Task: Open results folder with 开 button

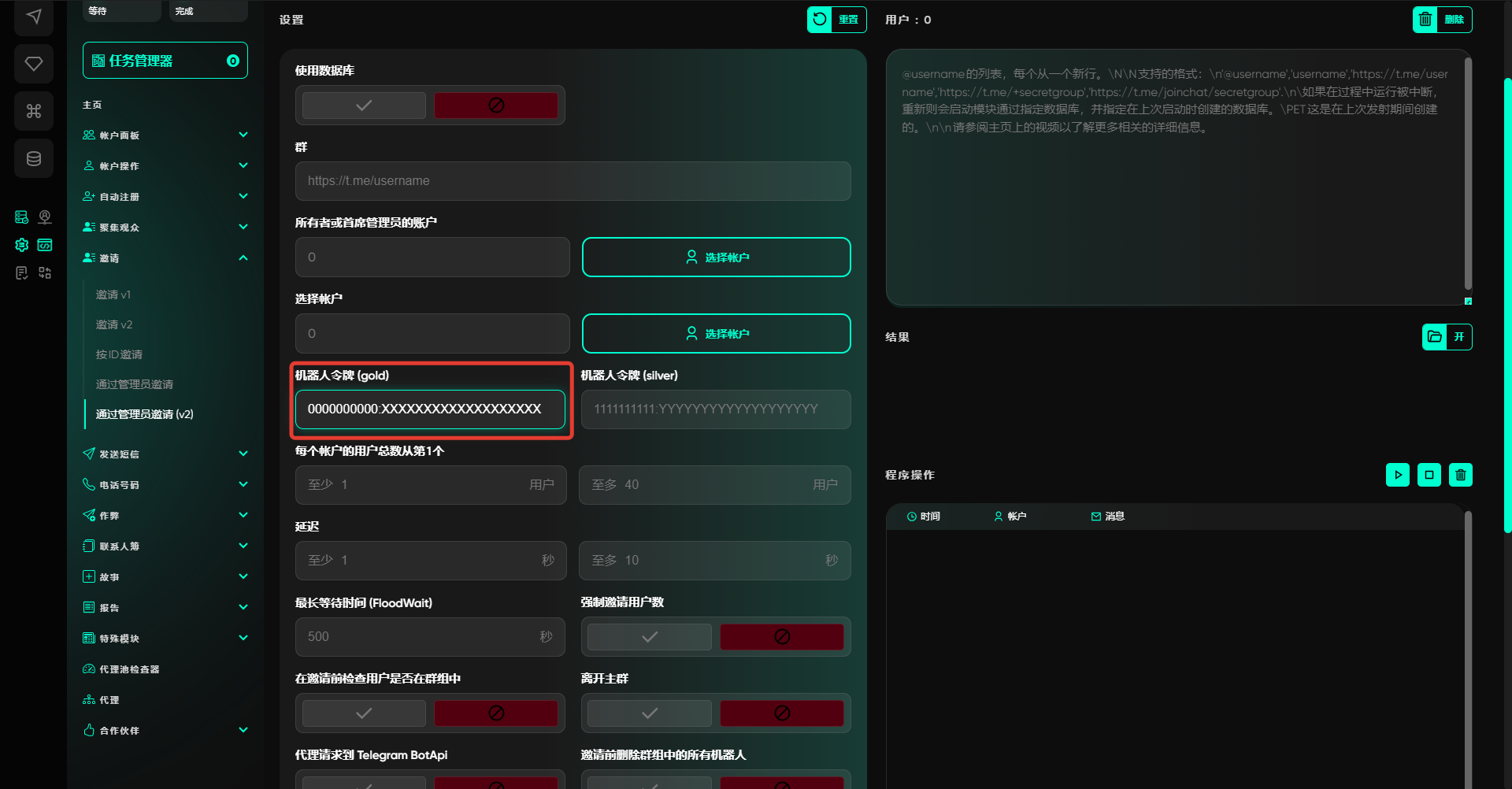Action: 1447,337
